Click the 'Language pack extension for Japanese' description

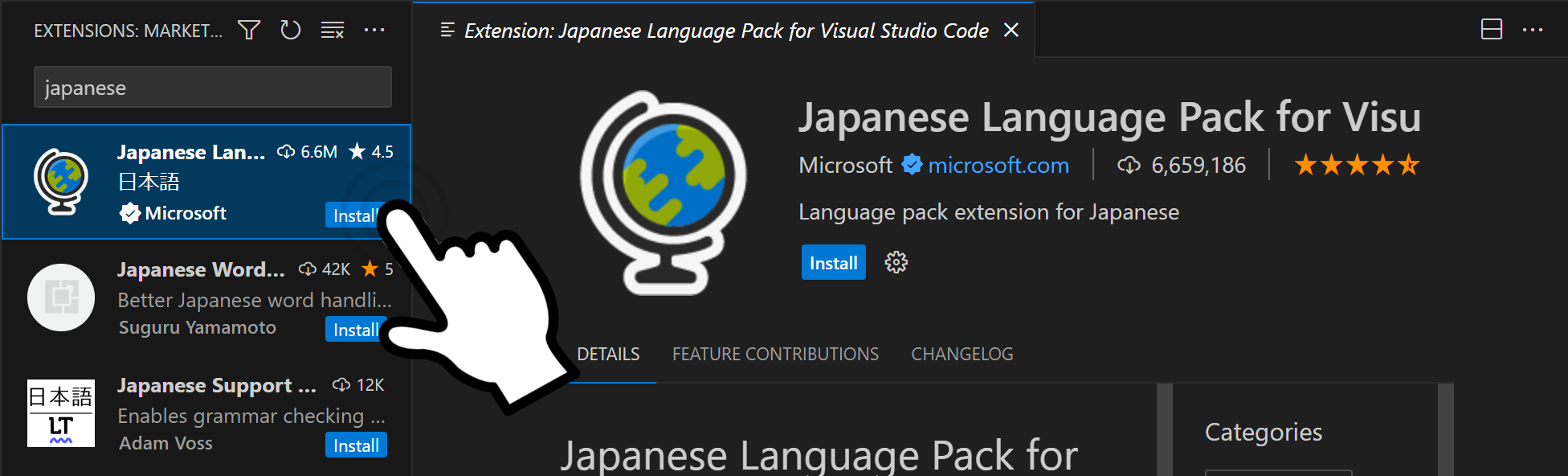989,212
